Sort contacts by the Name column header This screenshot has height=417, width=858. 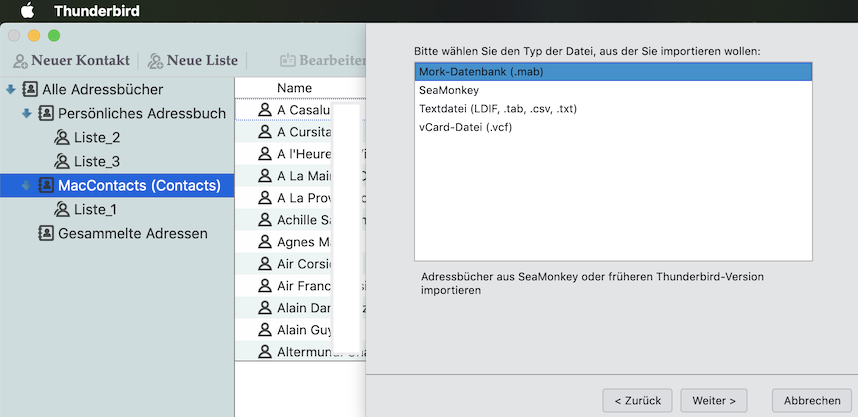point(294,88)
